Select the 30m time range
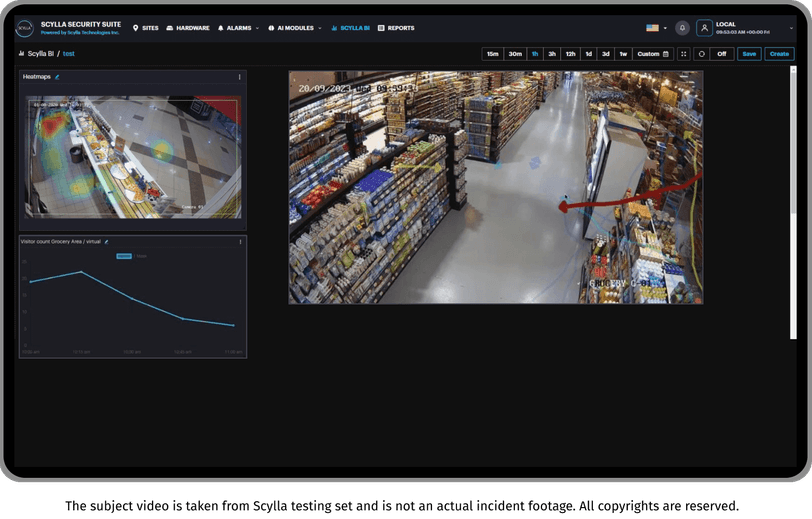This screenshot has height=519, width=812. pyautogui.click(x=515, y=54)
